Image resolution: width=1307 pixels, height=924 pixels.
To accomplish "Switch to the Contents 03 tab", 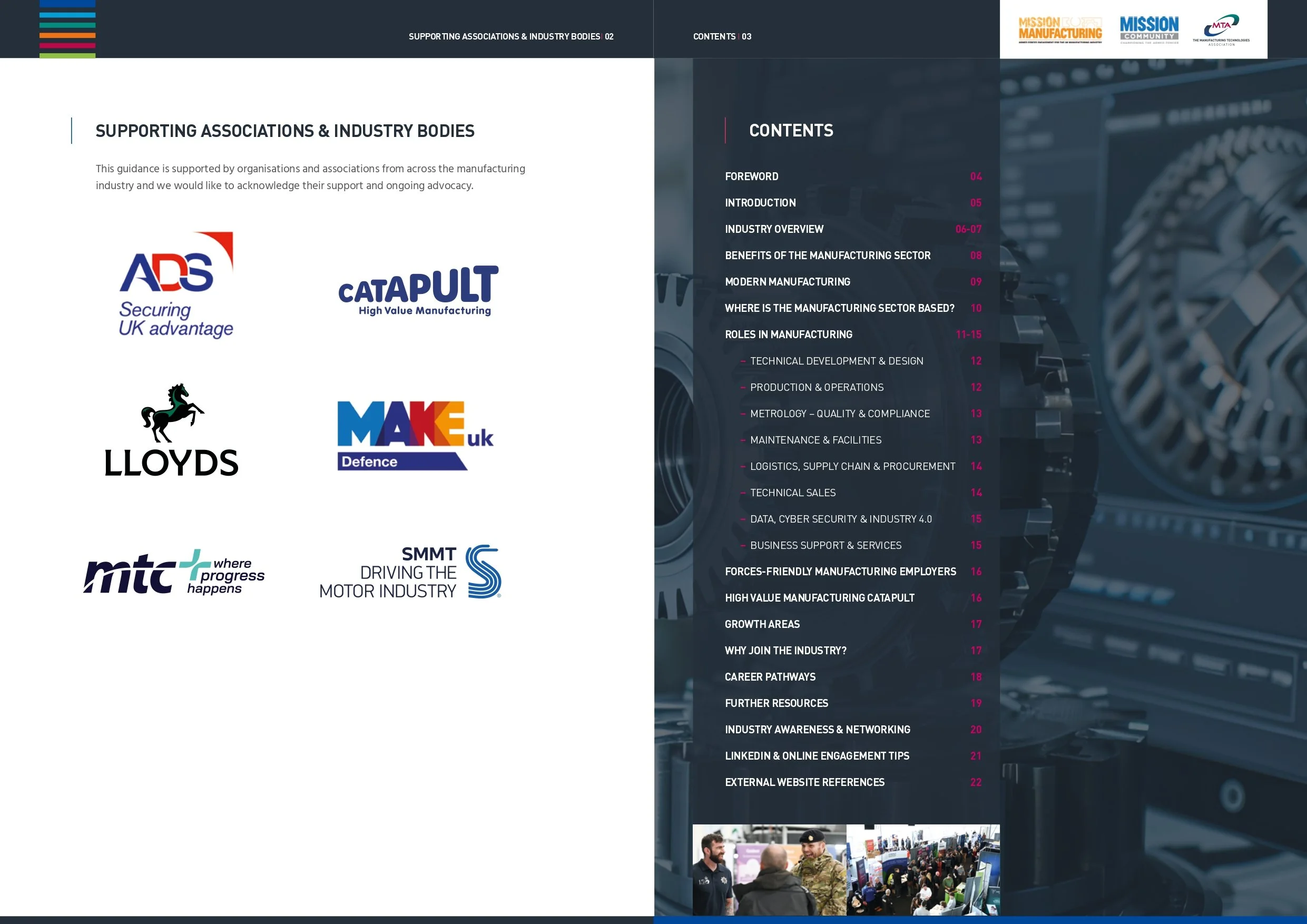I will pyautogui.click(x=722, y=36).
